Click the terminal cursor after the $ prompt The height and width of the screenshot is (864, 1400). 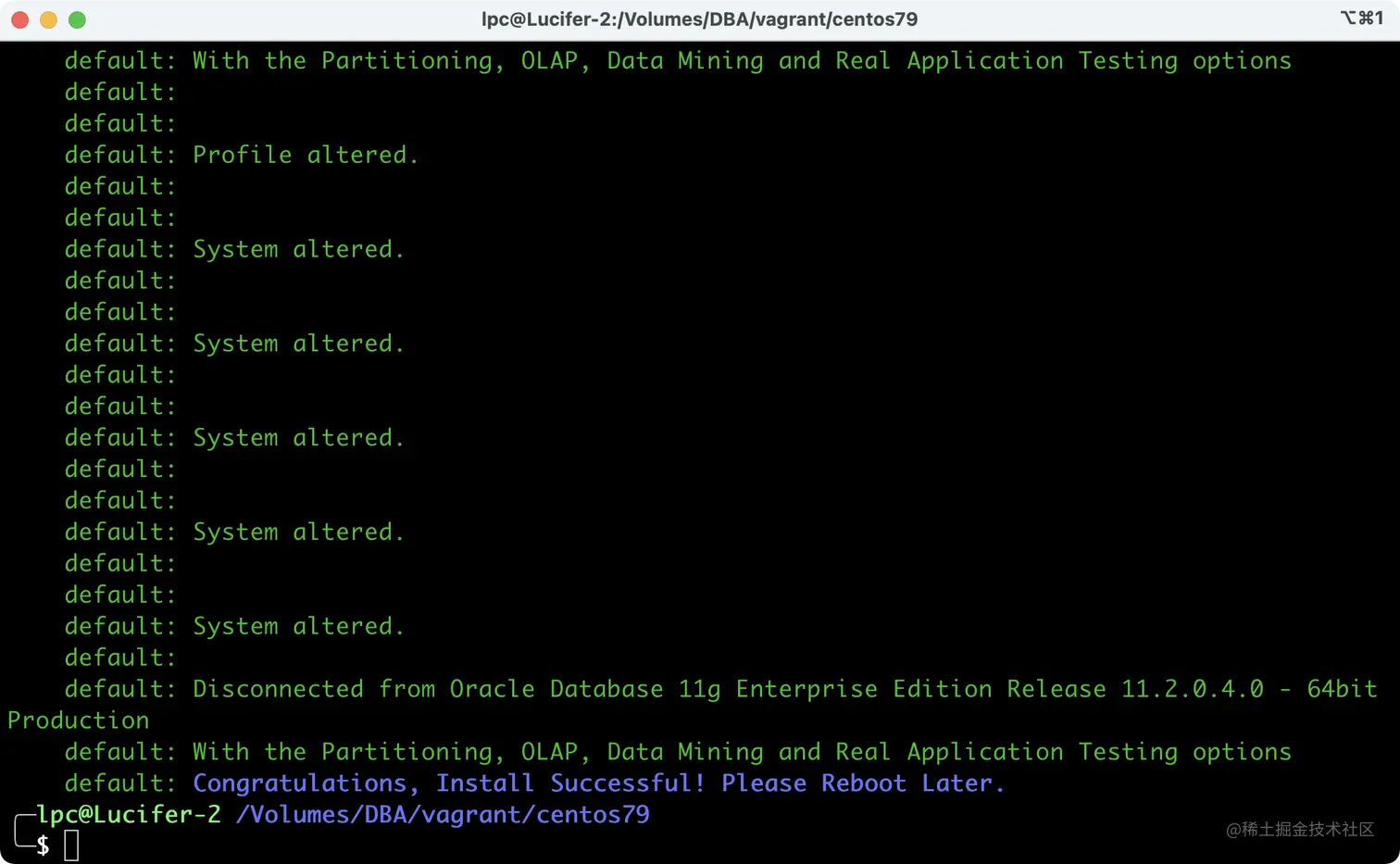coord(71,845)
